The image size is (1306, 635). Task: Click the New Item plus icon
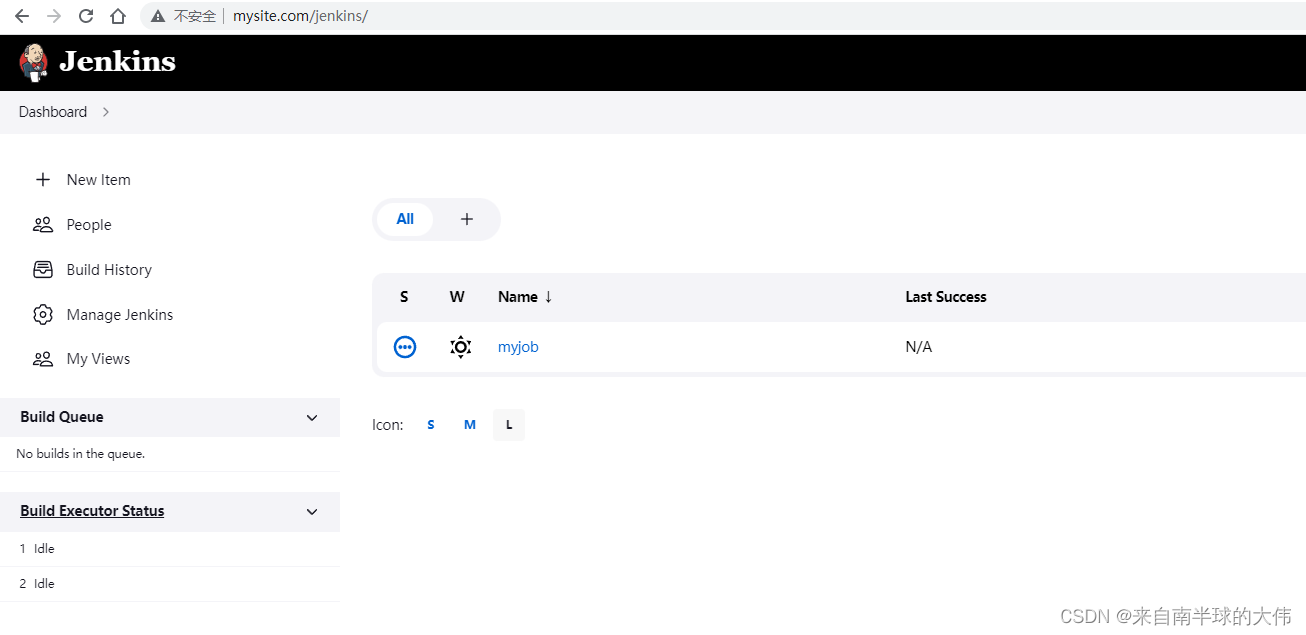point(43,180)
